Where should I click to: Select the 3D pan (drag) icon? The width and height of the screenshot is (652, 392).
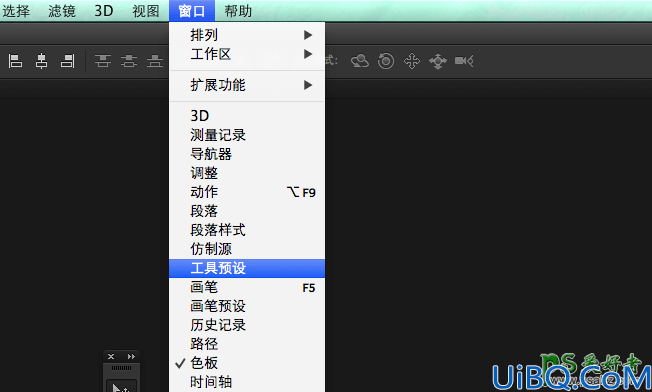pyautogui.click(x=412, y=61)
